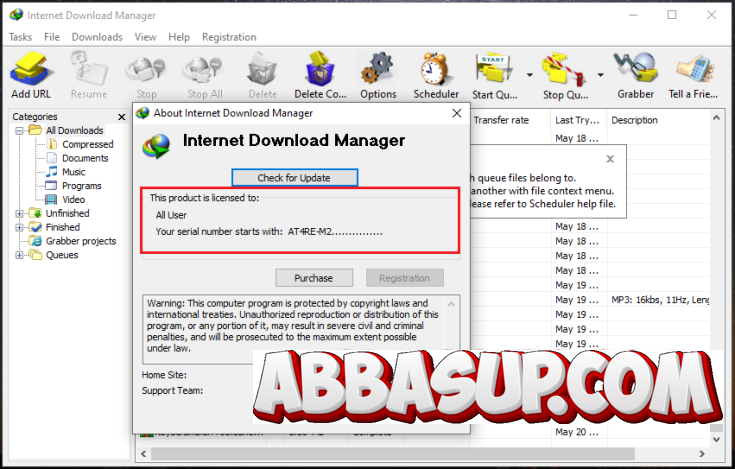This screenshot has height=469, width=735.
Task: Click the Resume toolbar icon
Action: 89,76
